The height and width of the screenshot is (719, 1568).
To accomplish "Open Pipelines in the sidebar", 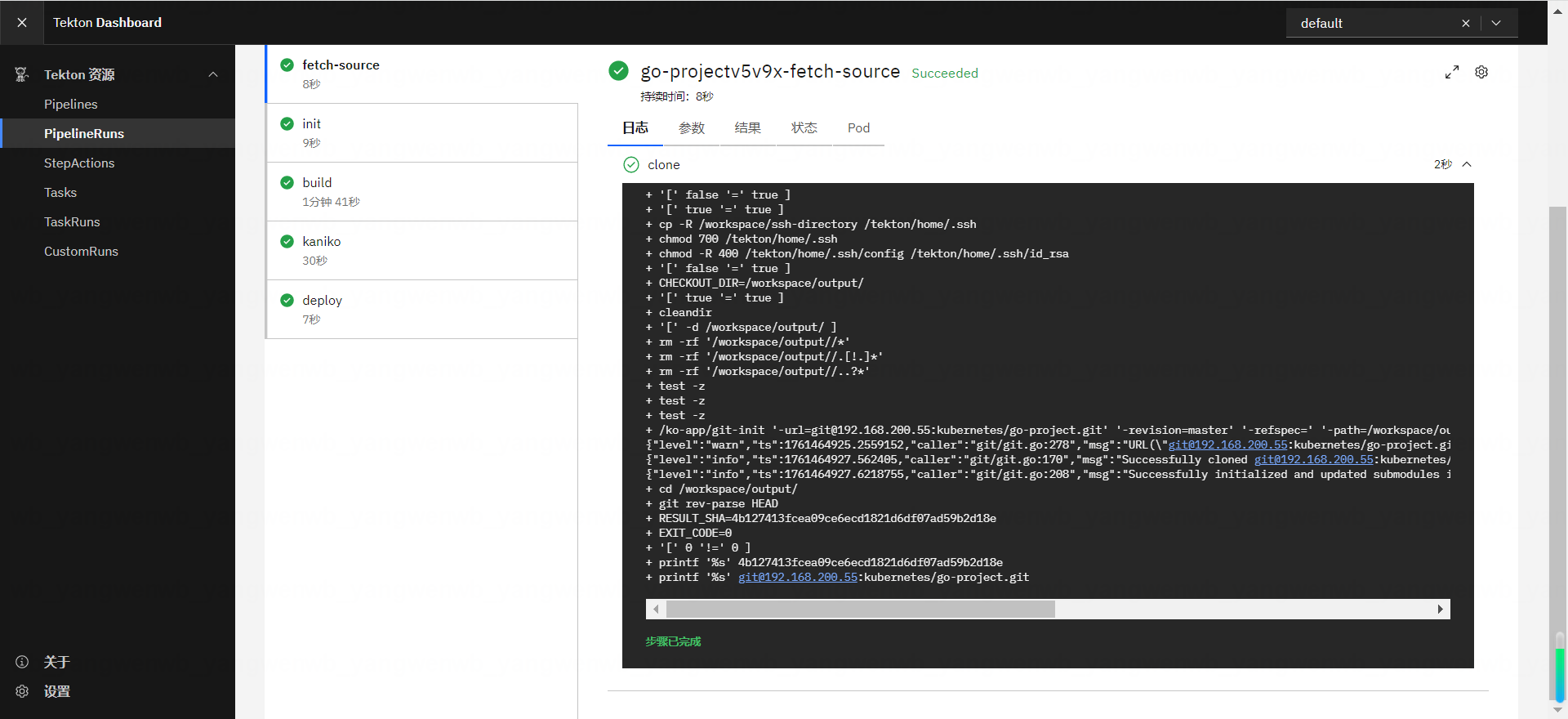I will [71, 105].
